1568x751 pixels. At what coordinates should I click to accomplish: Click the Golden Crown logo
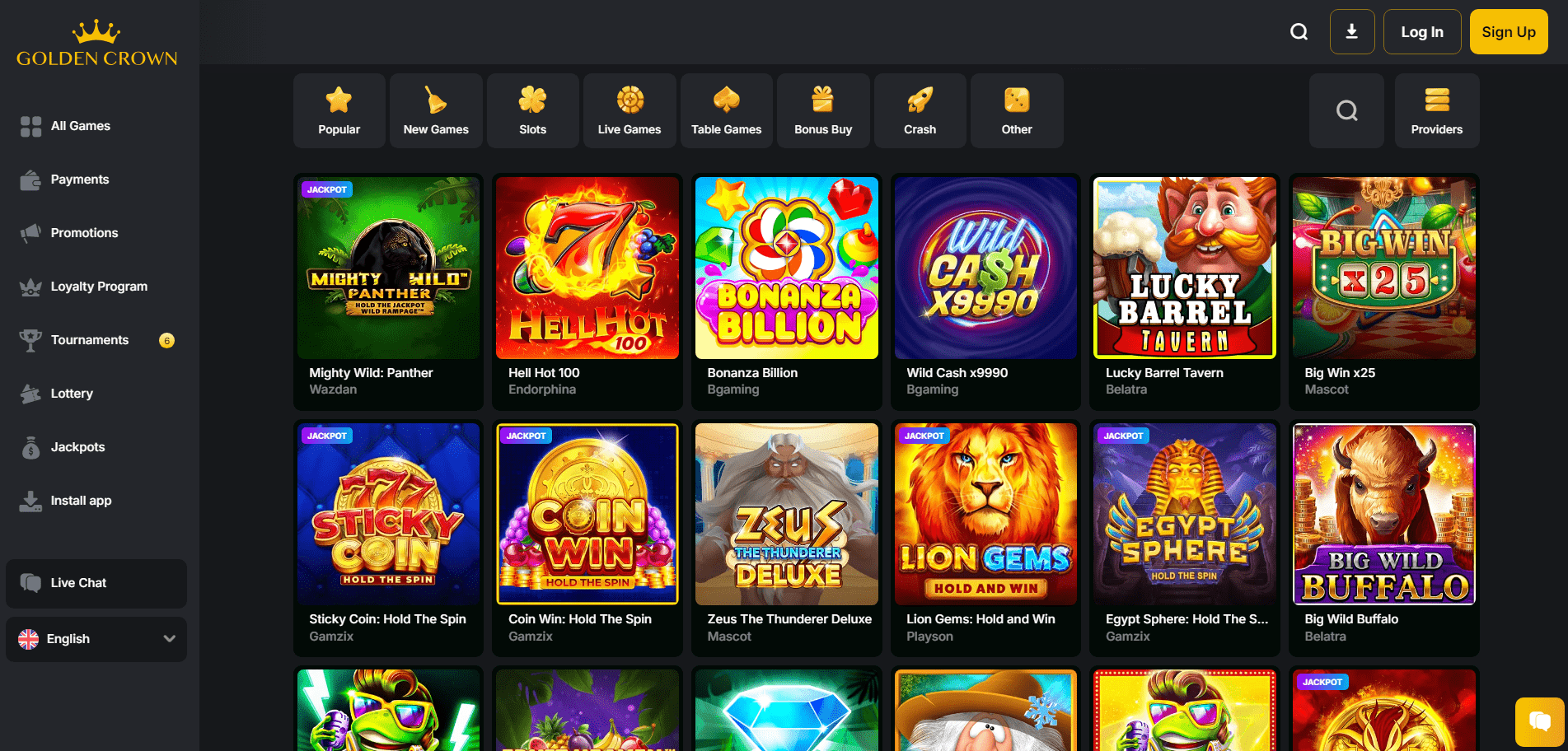[x=97, y=43]
